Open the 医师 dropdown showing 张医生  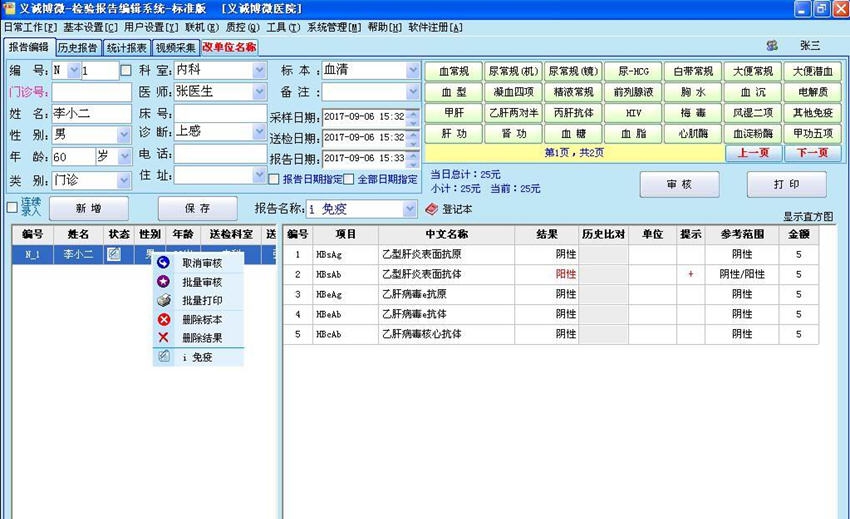[259, 92]
